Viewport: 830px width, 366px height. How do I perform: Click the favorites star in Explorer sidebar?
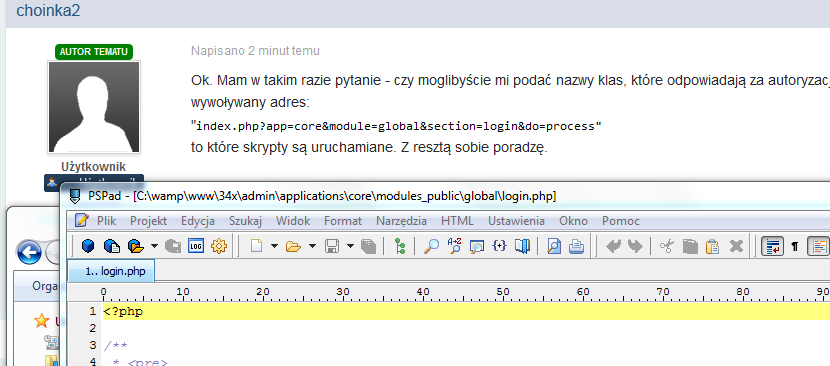tap(41, 320)
